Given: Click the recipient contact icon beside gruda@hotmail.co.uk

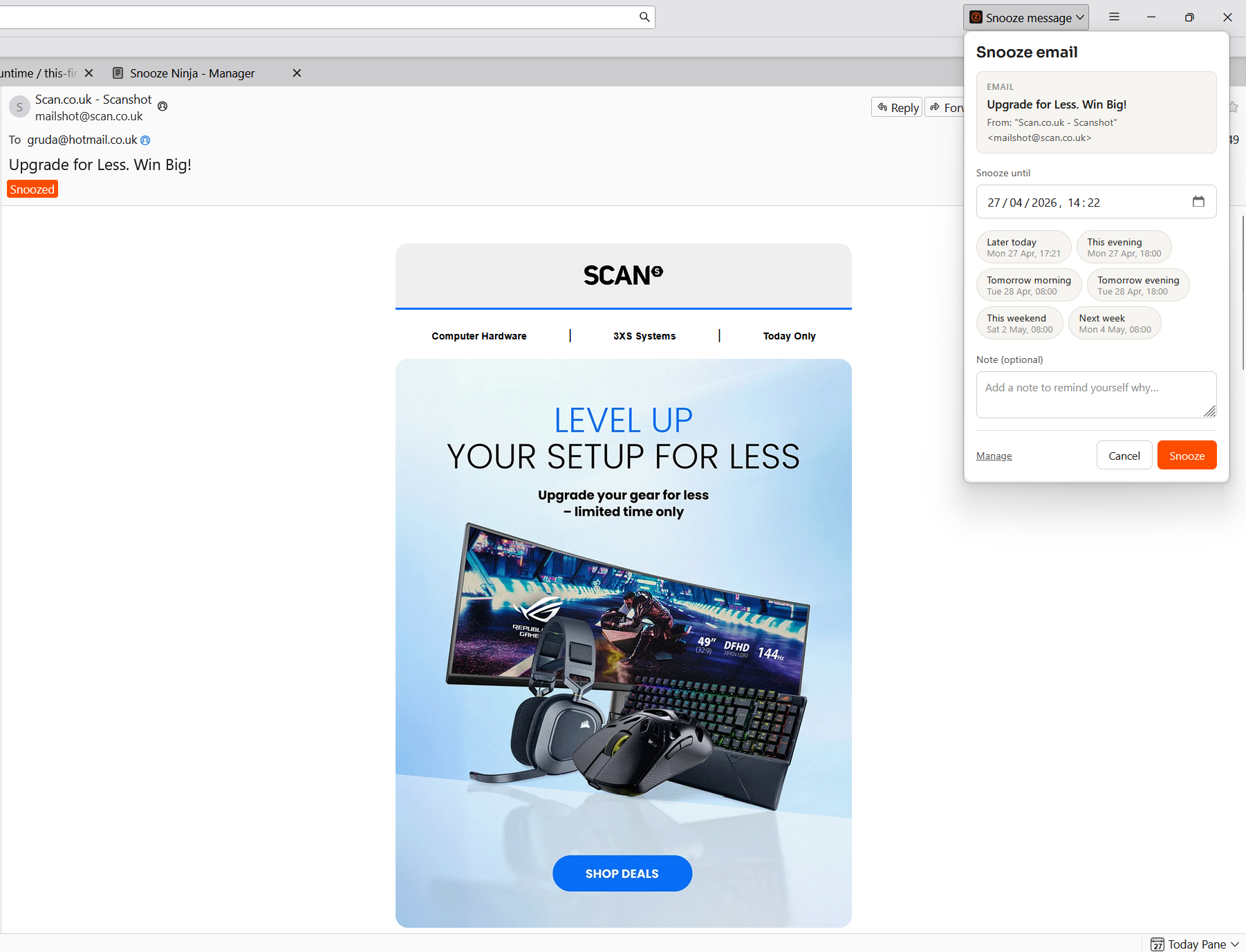Looking at the screenshot, I should point(145,140).
